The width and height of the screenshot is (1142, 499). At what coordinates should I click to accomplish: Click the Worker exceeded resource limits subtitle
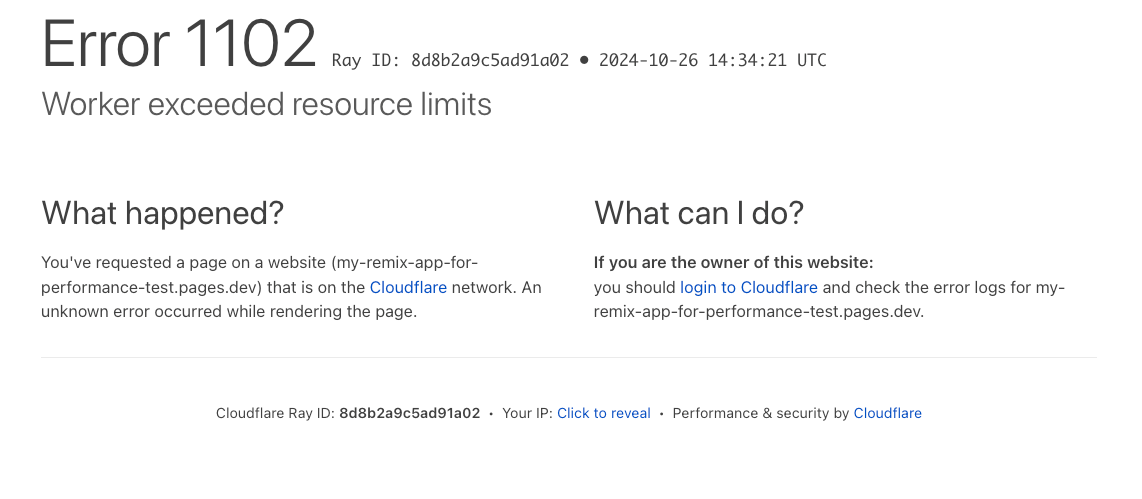coord(267,104)
